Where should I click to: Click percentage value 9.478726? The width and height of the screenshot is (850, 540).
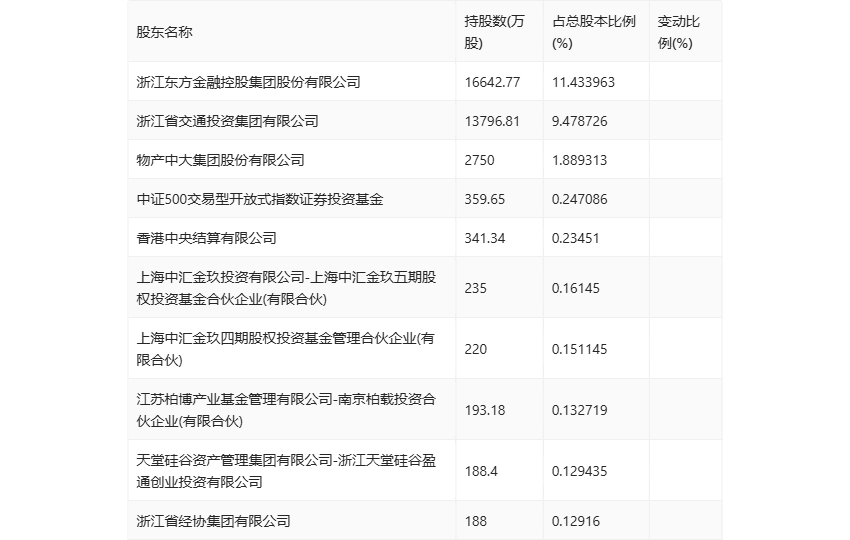pos(579,121)
